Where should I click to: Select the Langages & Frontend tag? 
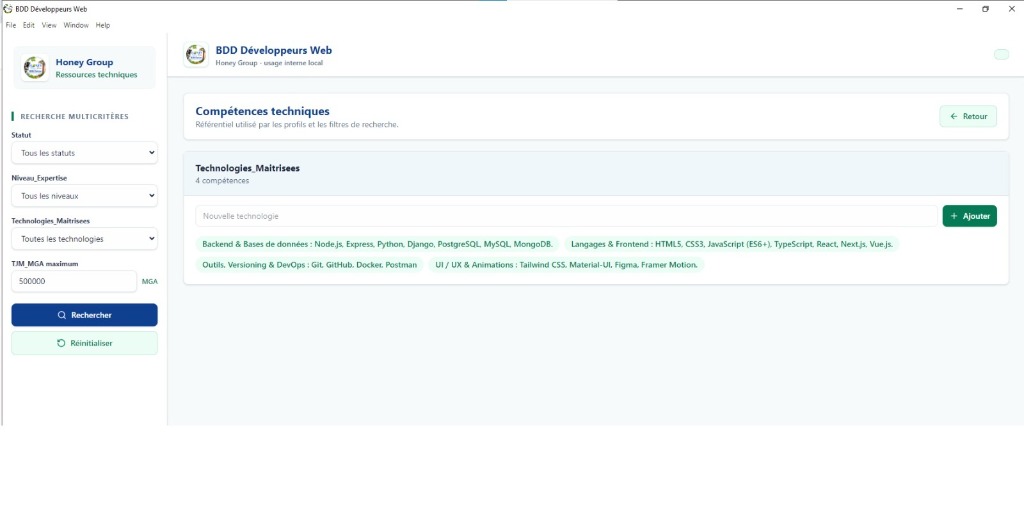(x=732, y=244)
